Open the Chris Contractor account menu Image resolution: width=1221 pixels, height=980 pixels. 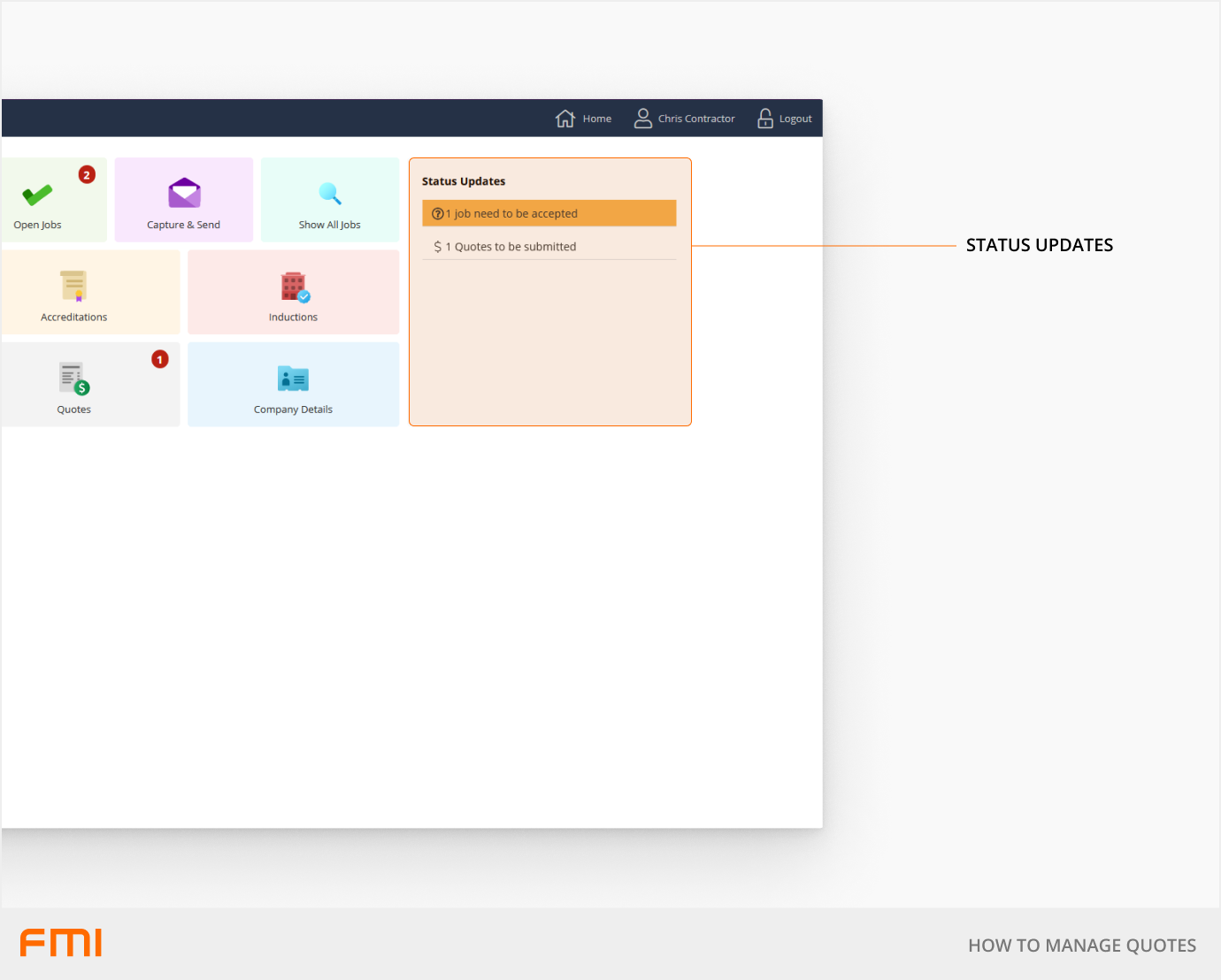coord(695,119)
